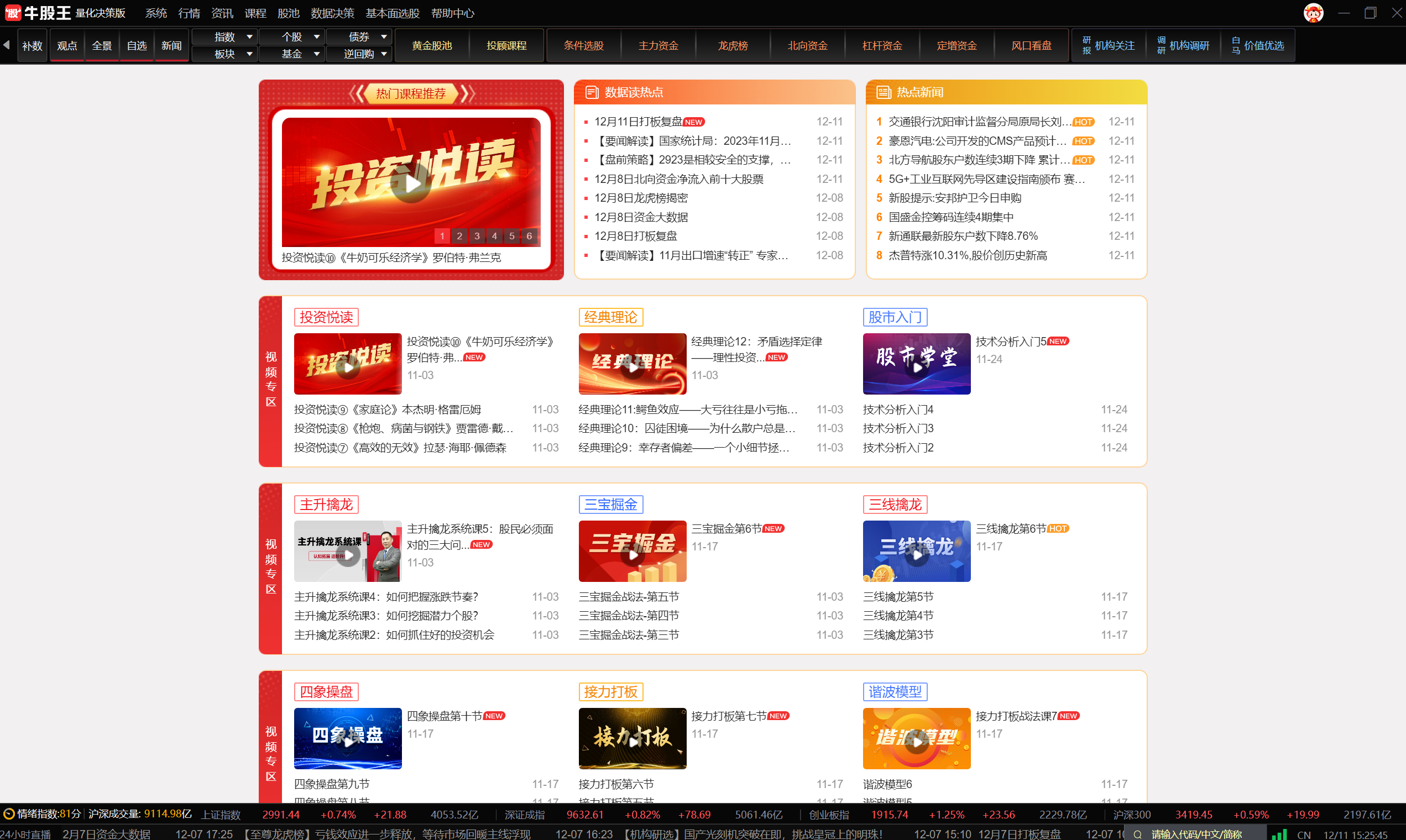Open the 数据决策 menu
1406x840 pixels.
tap(332, 13)
